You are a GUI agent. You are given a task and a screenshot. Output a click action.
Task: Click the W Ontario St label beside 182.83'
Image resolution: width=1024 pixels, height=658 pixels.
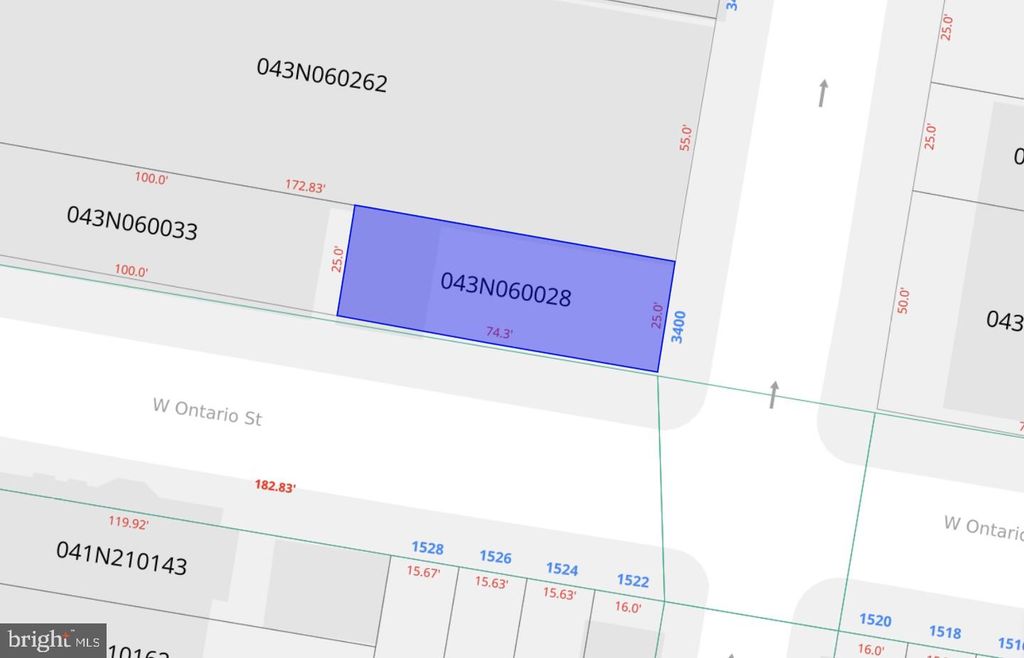click(x=207, y=412)
